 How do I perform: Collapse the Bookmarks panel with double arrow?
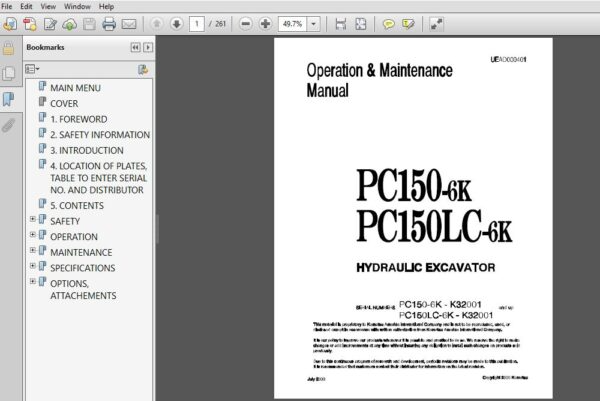pyautogui.click(x=135, y=47)
